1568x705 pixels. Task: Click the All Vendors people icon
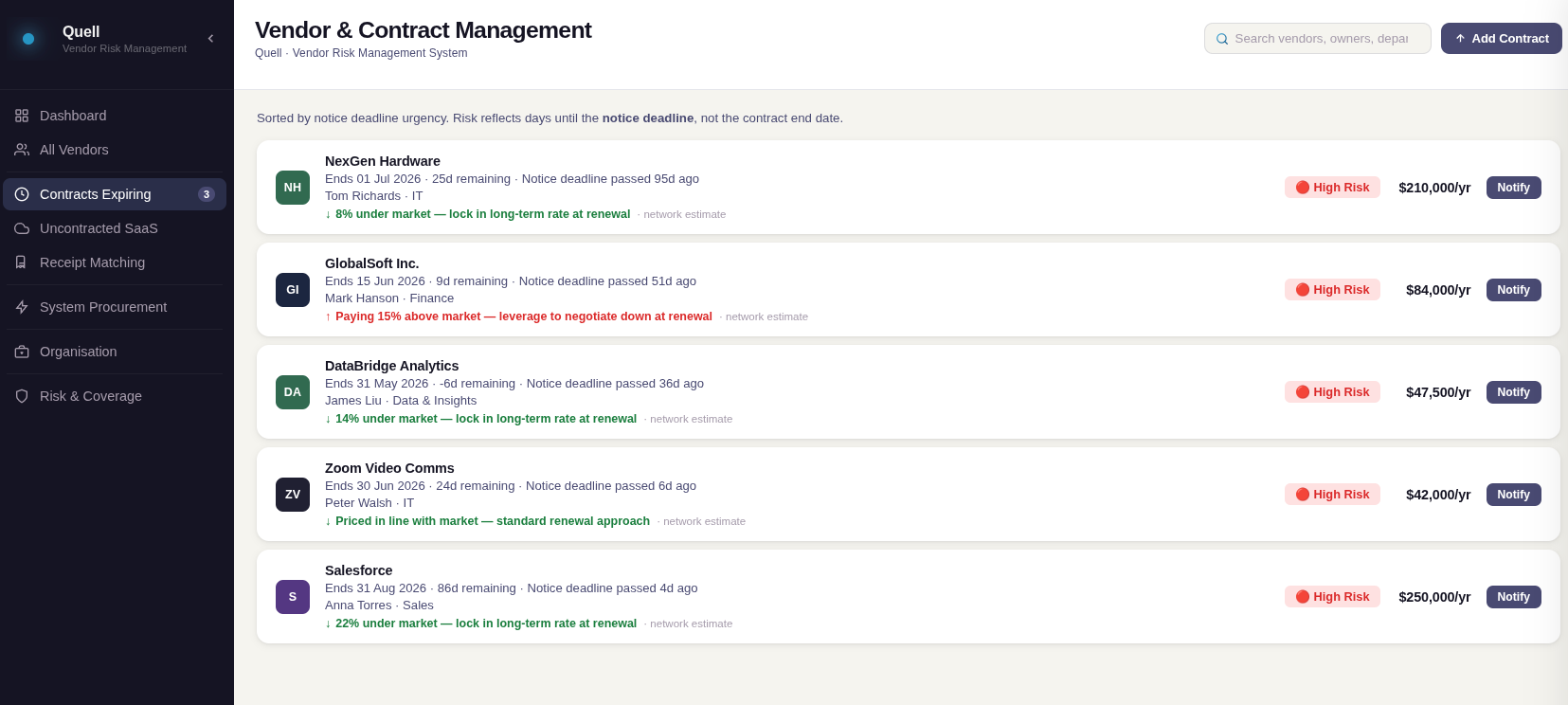[x=22, y=150]
